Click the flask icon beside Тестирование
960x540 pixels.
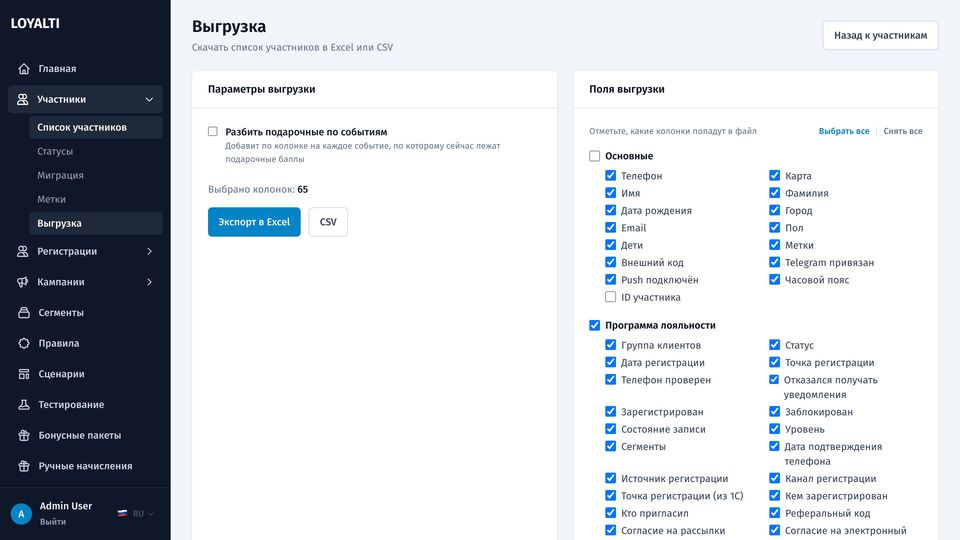[24, 404]
